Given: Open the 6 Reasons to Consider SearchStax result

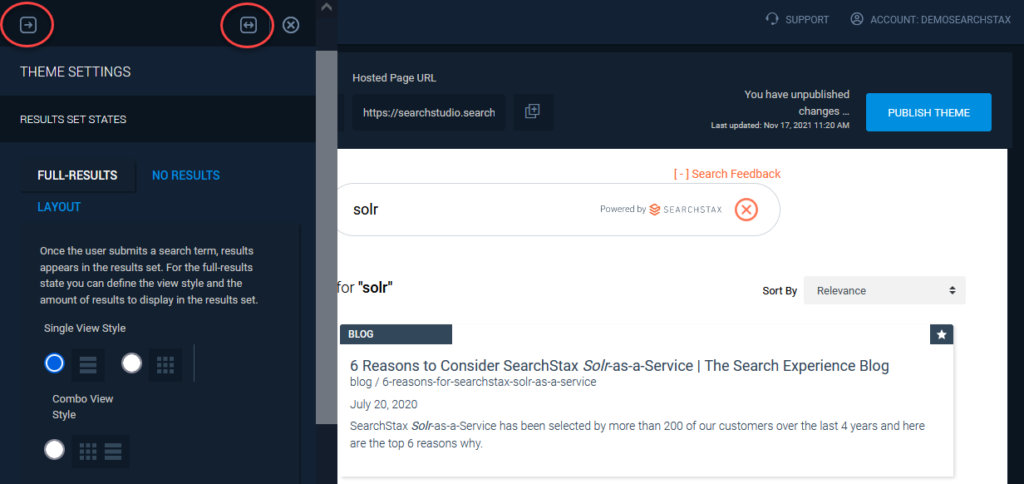Looking at the screenshot, I should click(x=619, y=366).
